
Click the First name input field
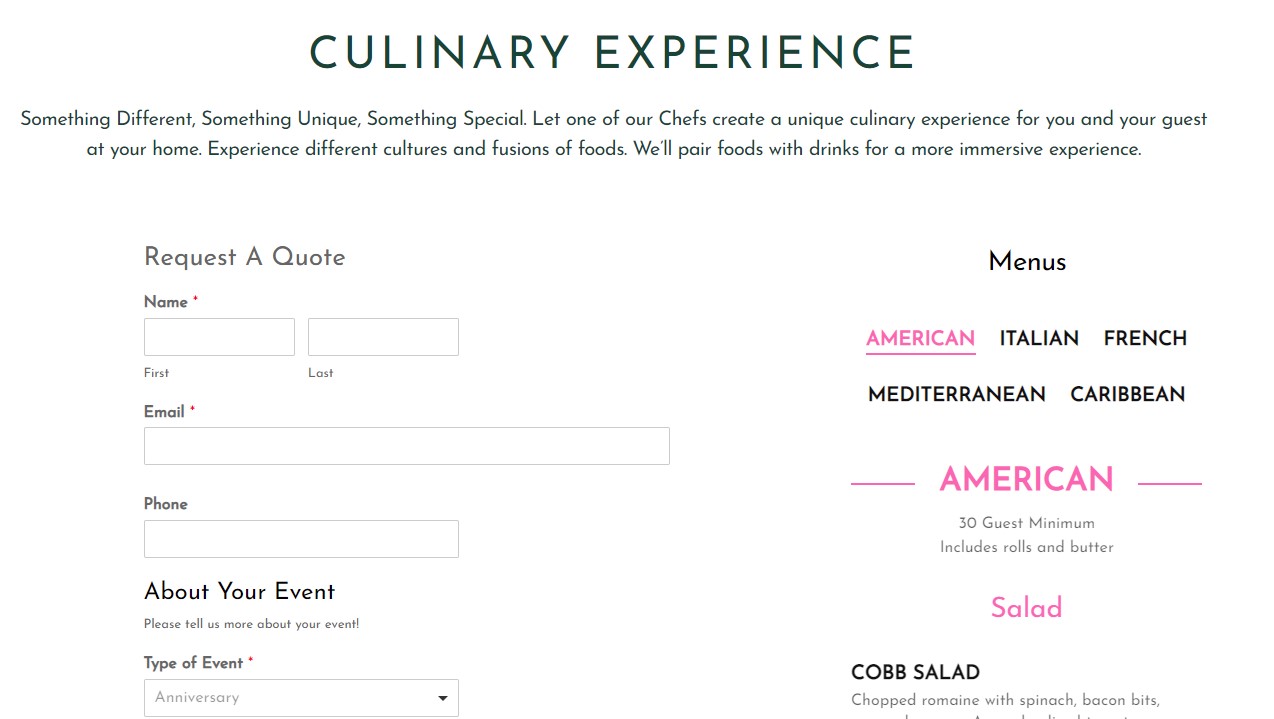coord(219,337)
